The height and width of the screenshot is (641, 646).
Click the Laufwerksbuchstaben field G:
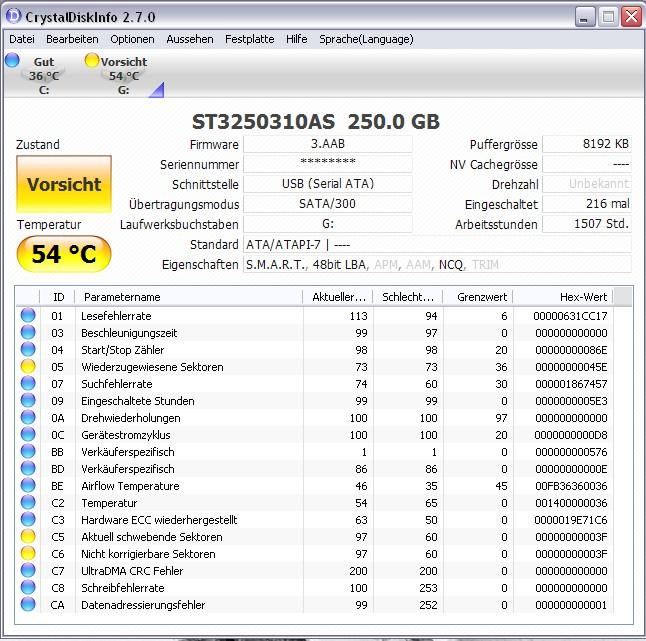coord(328,224)
